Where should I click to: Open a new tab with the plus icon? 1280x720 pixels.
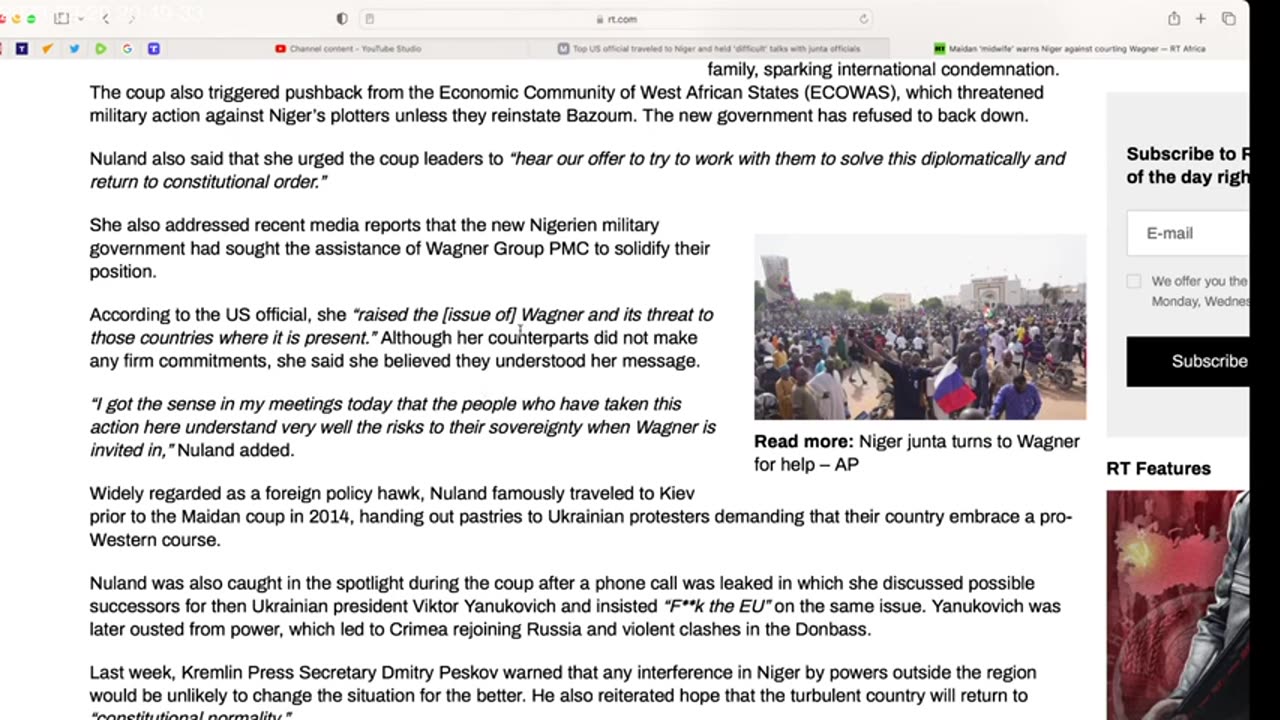(x=1200, y=19)
